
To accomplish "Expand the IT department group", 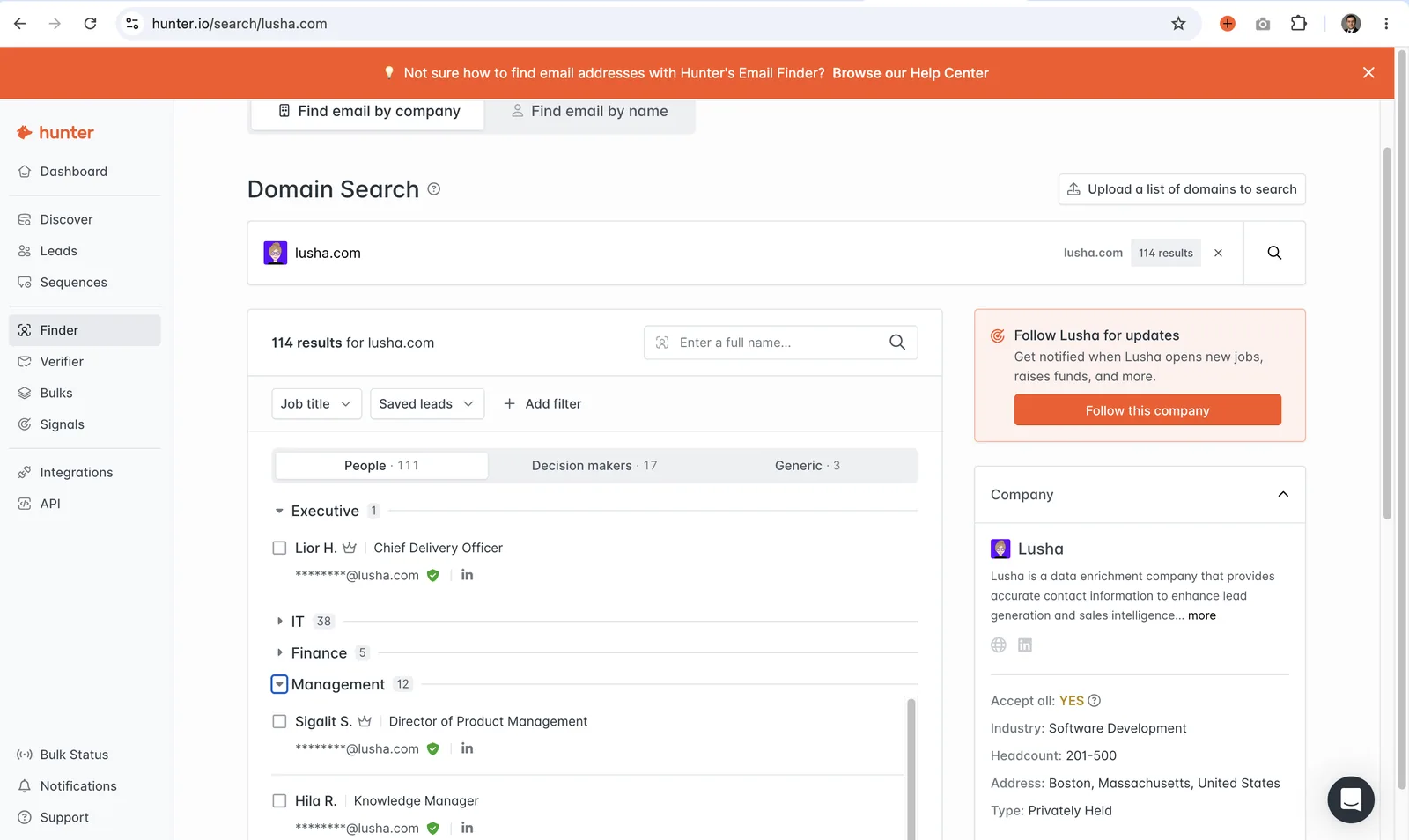I will pyautogui.click(x=279, y=622).
